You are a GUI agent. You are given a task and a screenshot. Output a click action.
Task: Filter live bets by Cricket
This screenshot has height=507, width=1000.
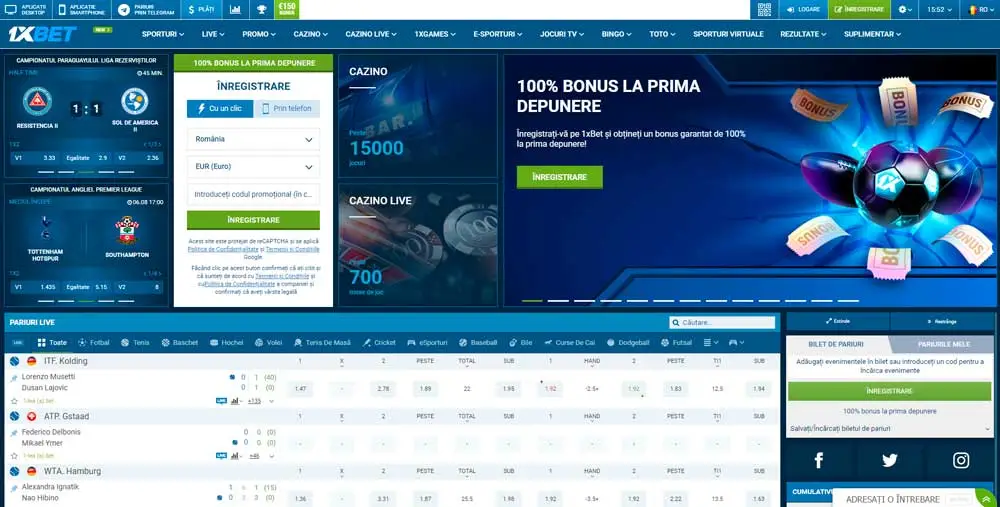379,342
